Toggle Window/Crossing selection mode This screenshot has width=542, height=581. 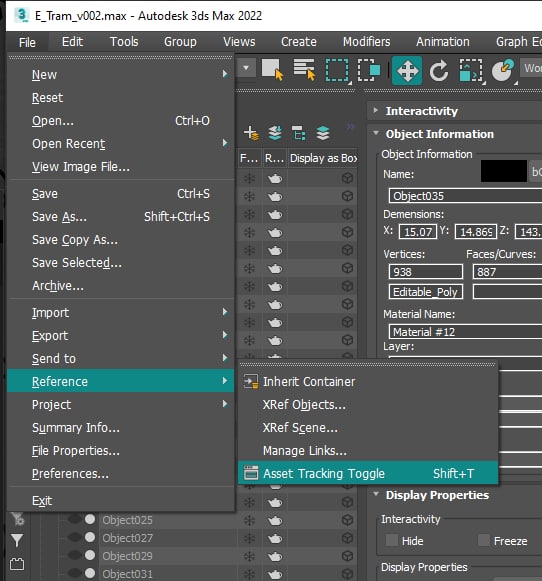(x=369, y=70)
